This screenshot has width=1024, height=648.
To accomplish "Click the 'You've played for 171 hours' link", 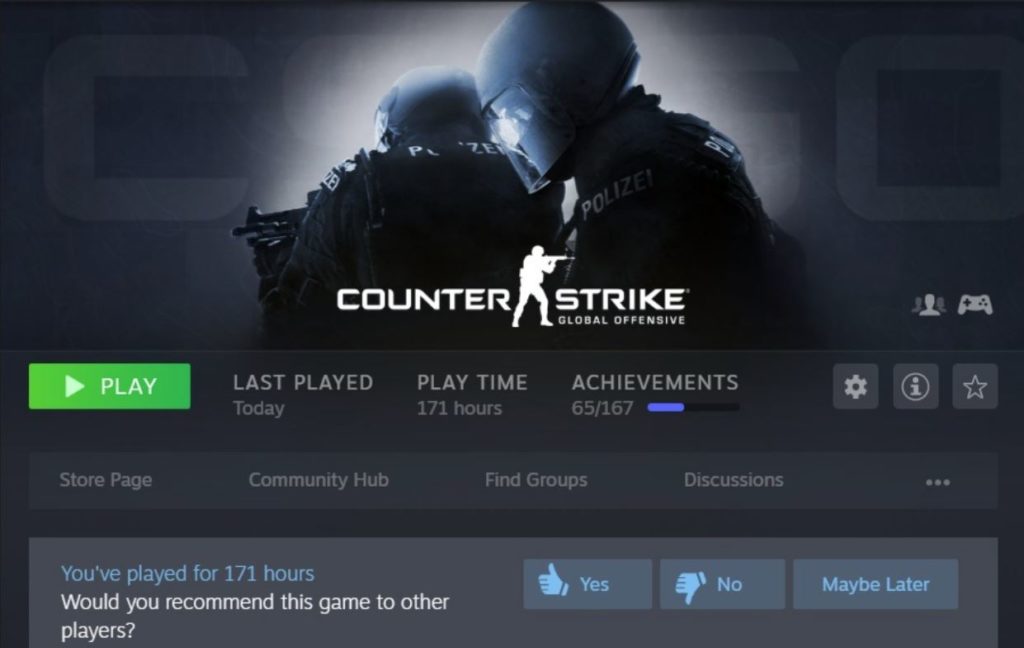I will tap(187, 574).
